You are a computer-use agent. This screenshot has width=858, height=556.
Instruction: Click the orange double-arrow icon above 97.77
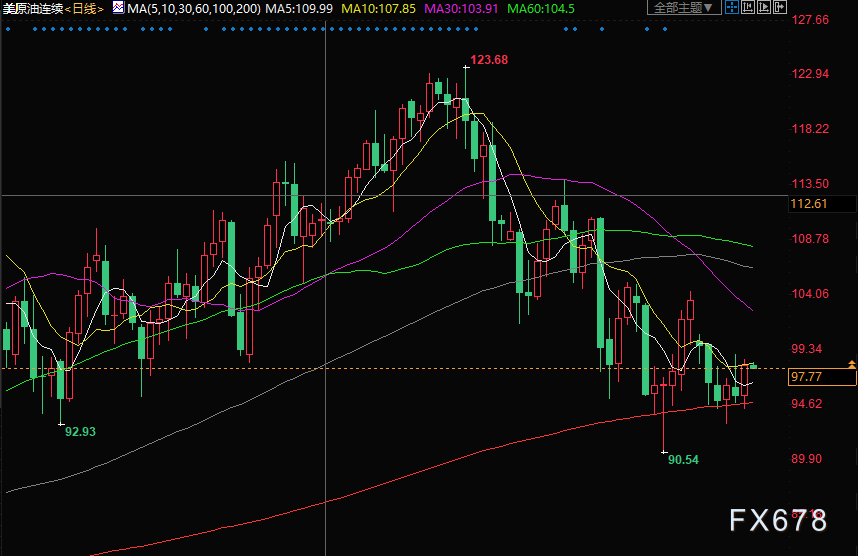851,366
